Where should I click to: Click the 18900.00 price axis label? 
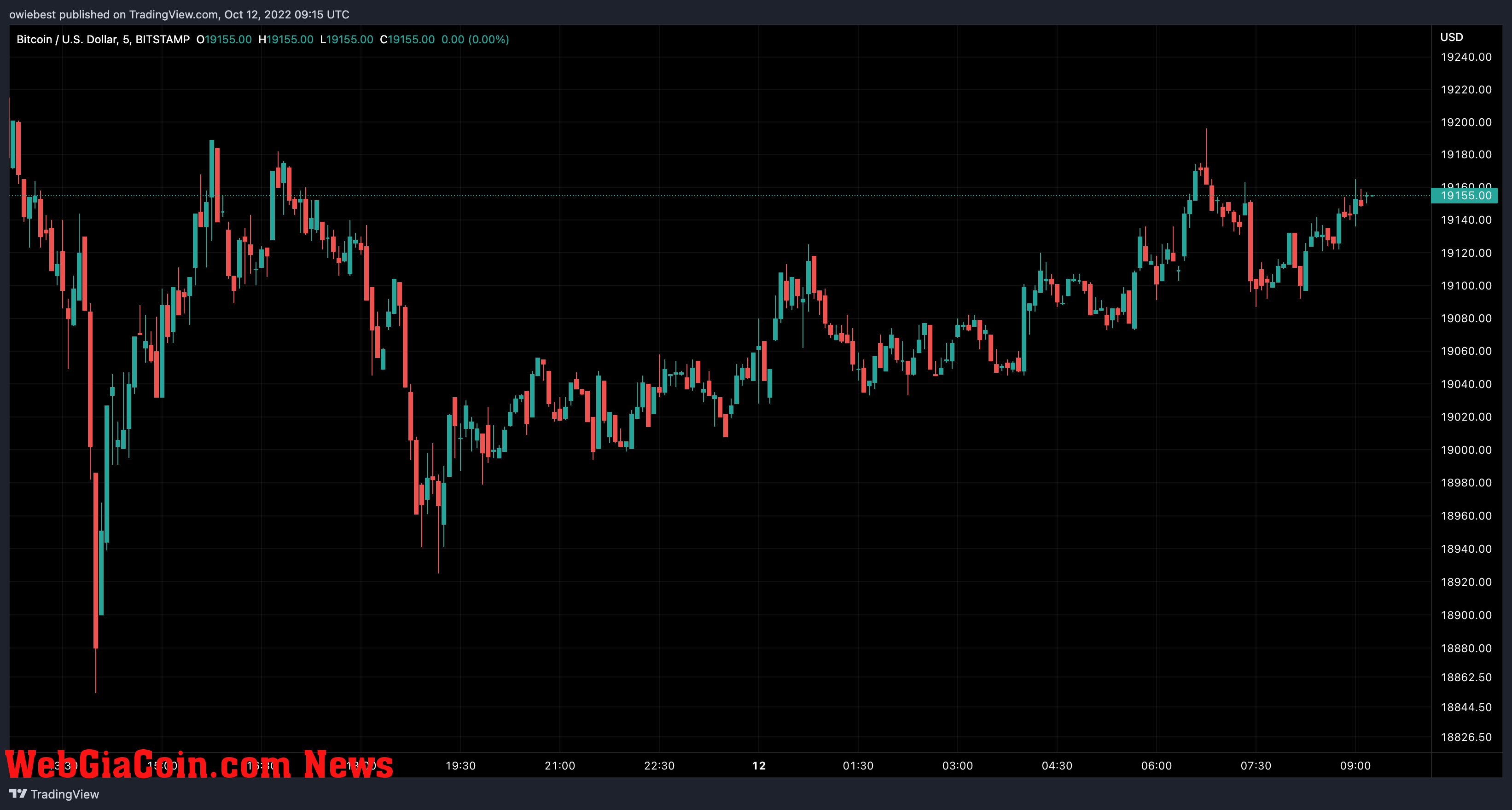(x=1465, y=615)
